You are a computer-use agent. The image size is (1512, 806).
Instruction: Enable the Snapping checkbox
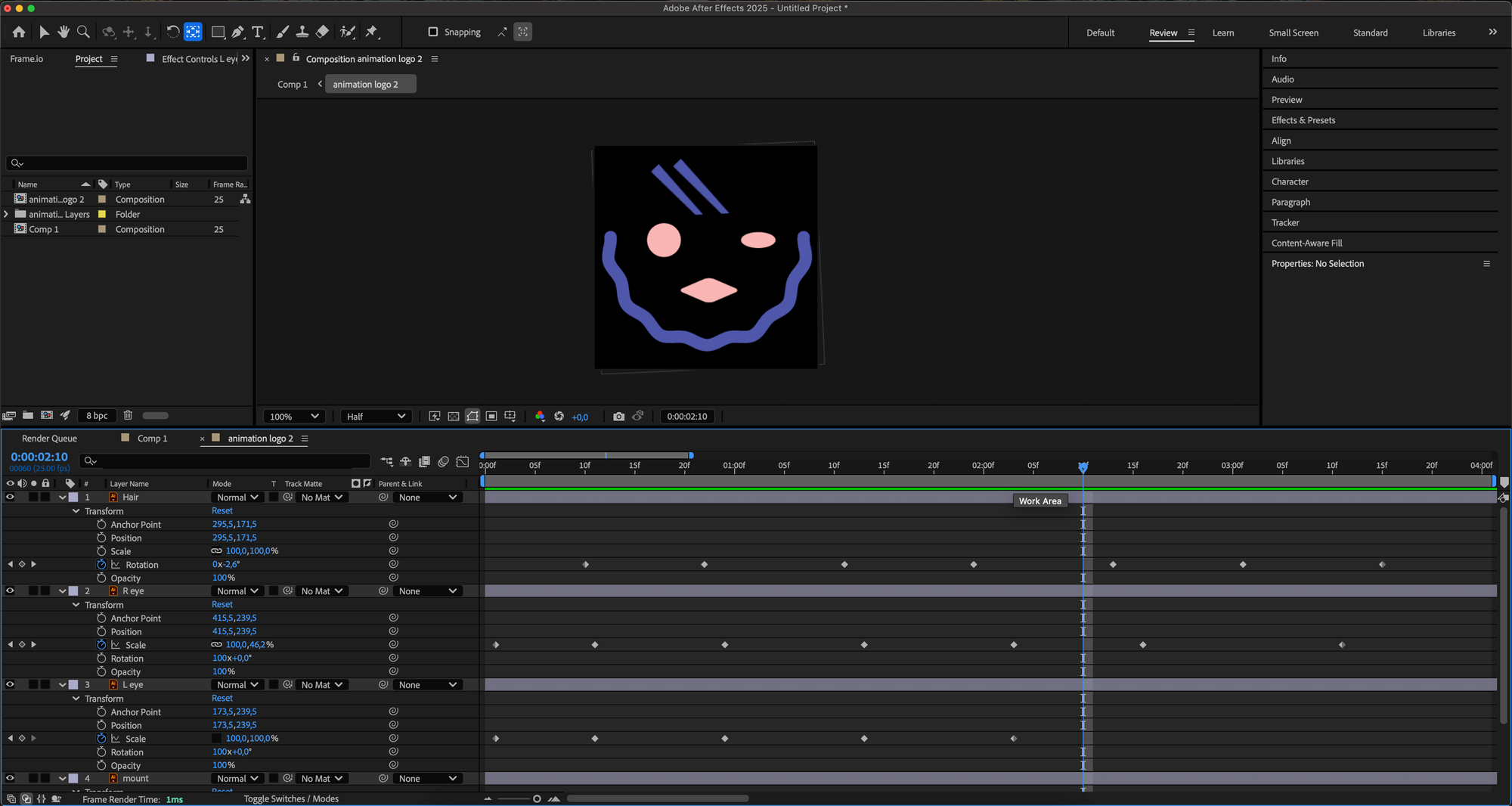click(433, 32)
